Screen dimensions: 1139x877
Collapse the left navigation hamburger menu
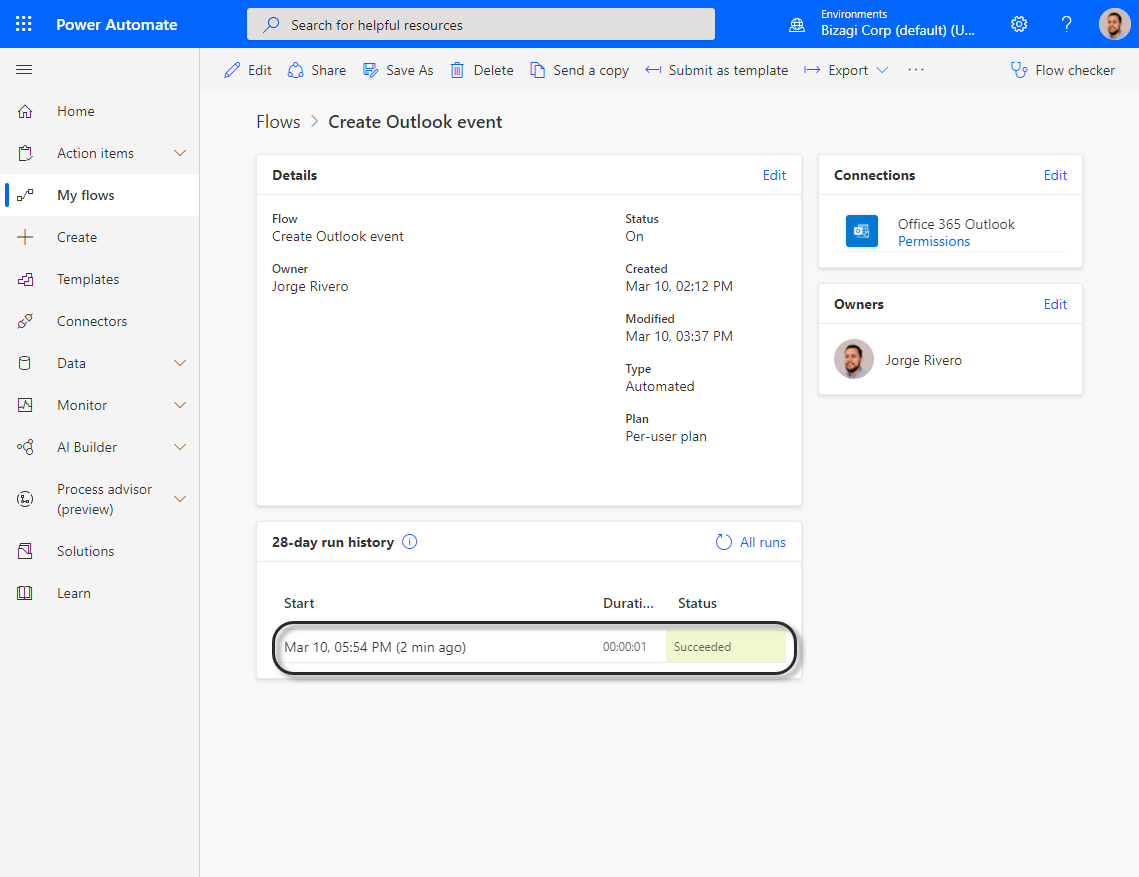tap(24, 70)
